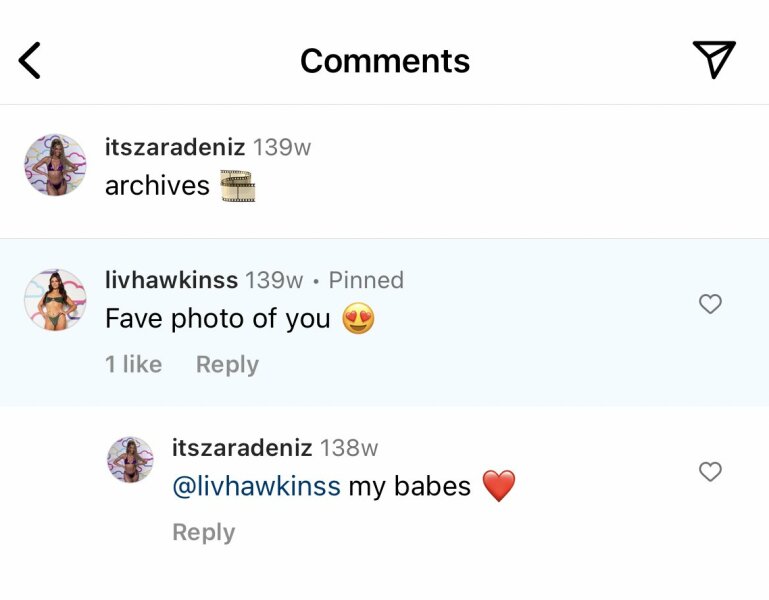Viewport: 769px width, 600px height.
Task: Tap the 'archives' caption text
Action: pos(157,186)
